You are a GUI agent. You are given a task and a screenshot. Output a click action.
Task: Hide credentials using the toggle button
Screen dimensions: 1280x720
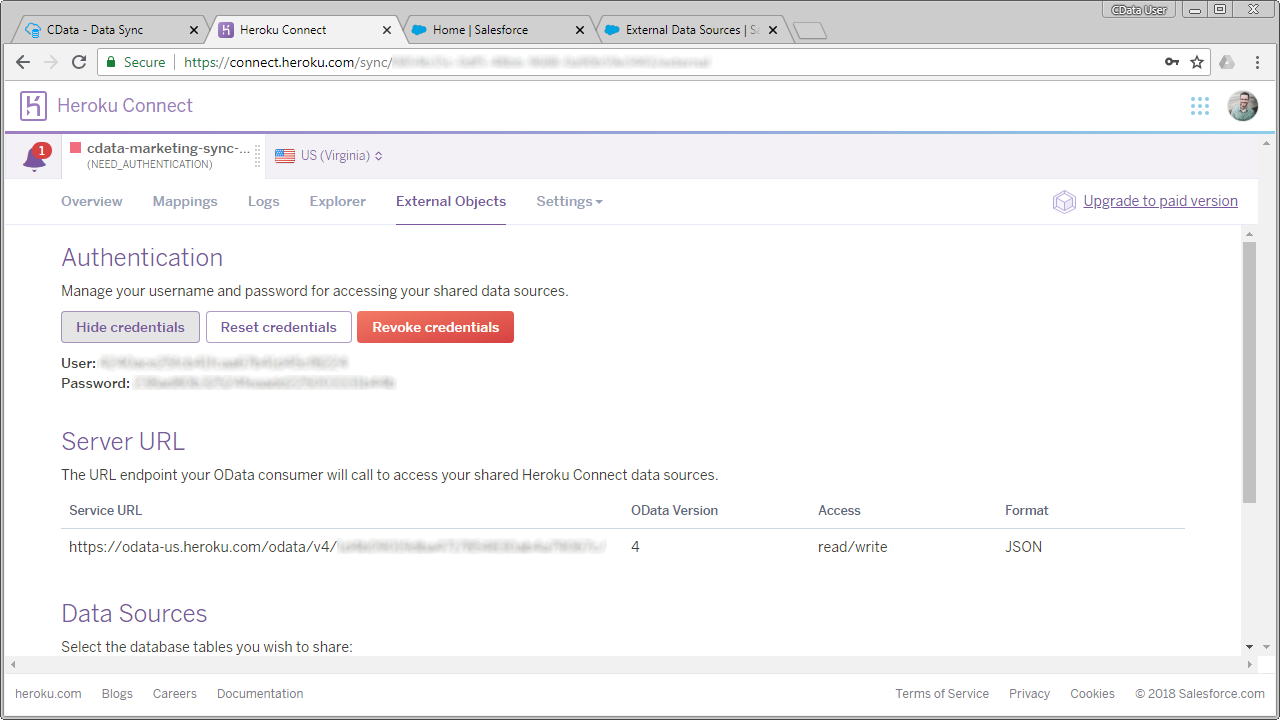point(130,326)
